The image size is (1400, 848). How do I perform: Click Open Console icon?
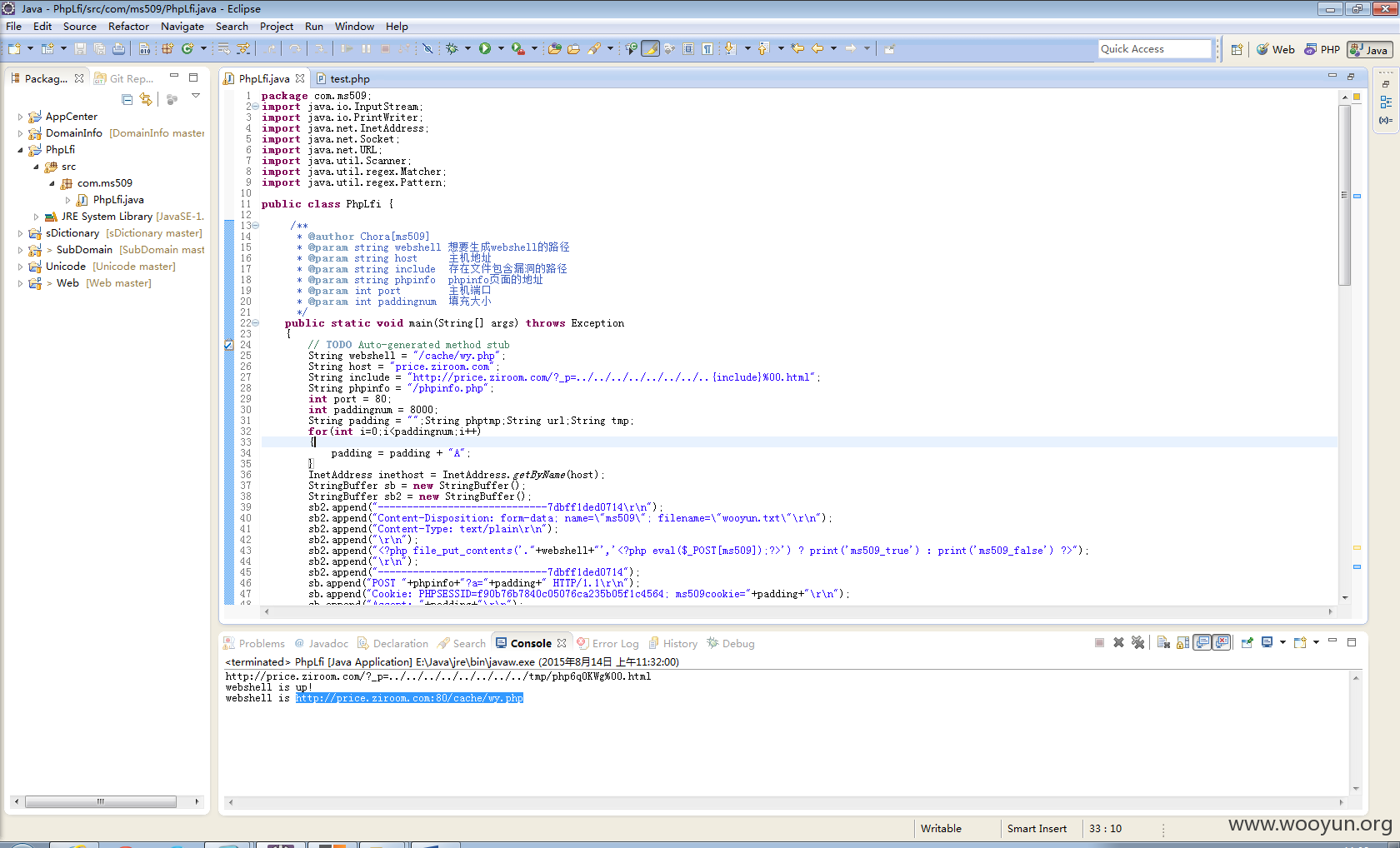[x=1300, y=642]
